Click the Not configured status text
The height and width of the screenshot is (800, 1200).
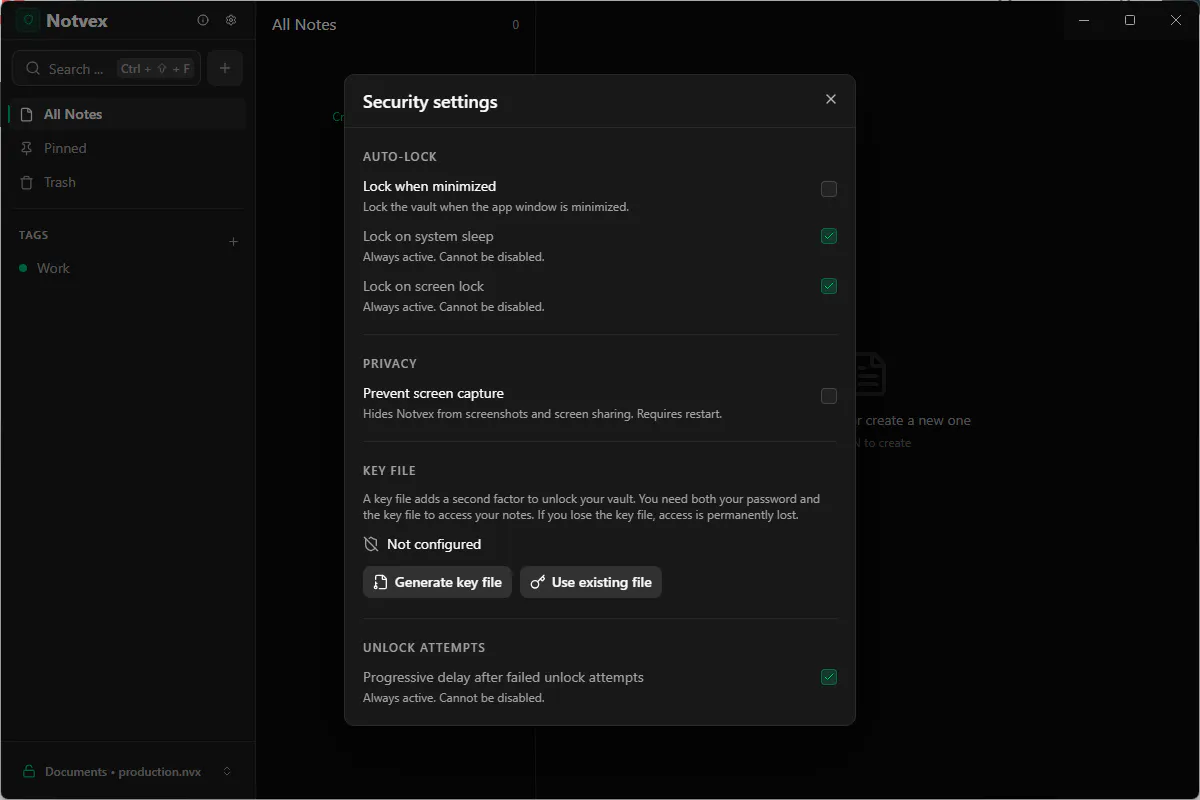[434, 544]
